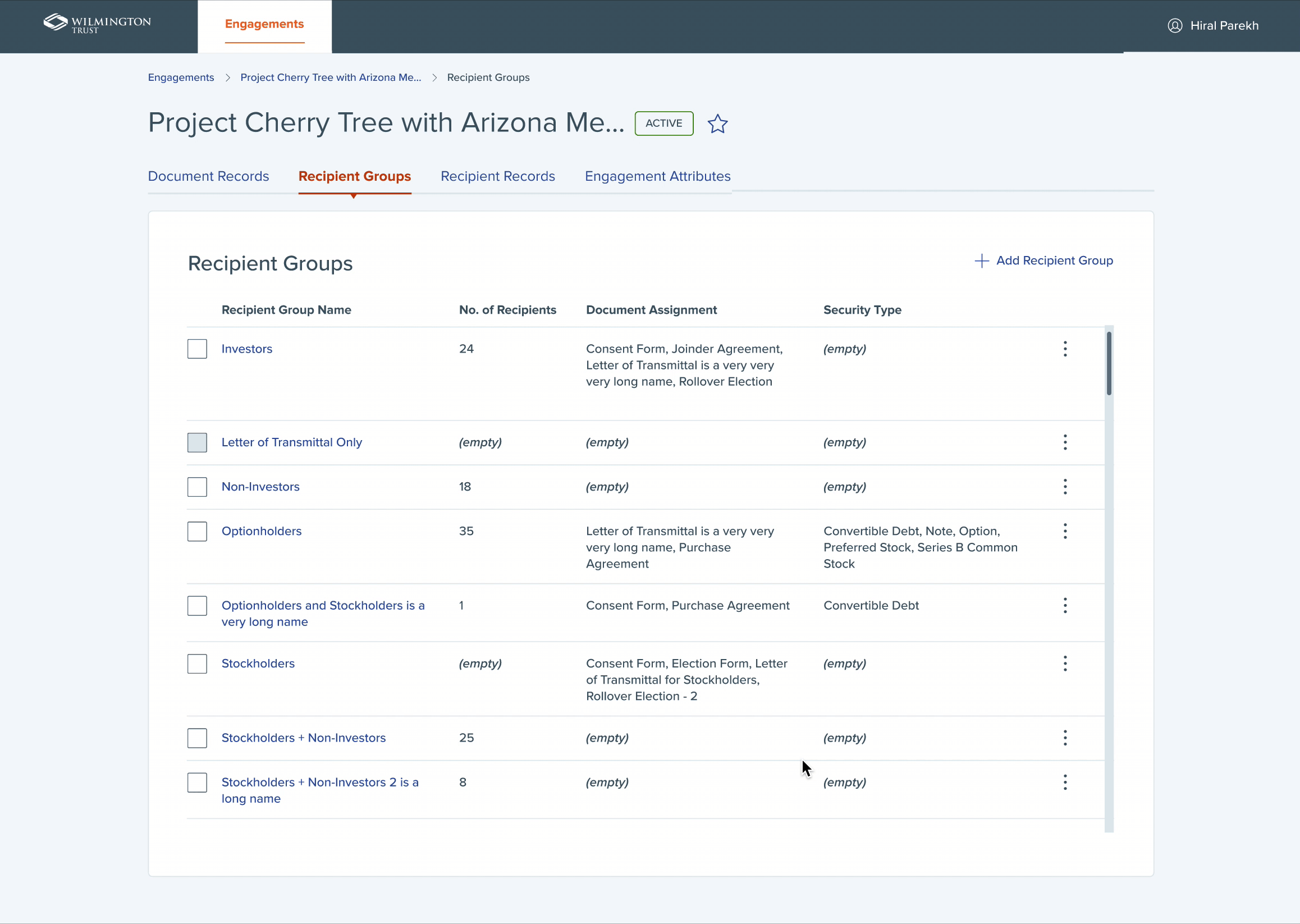Open the Hiral Parekh user profile icon
This screenshot has height=924, width=1300.
(1175, 26)
